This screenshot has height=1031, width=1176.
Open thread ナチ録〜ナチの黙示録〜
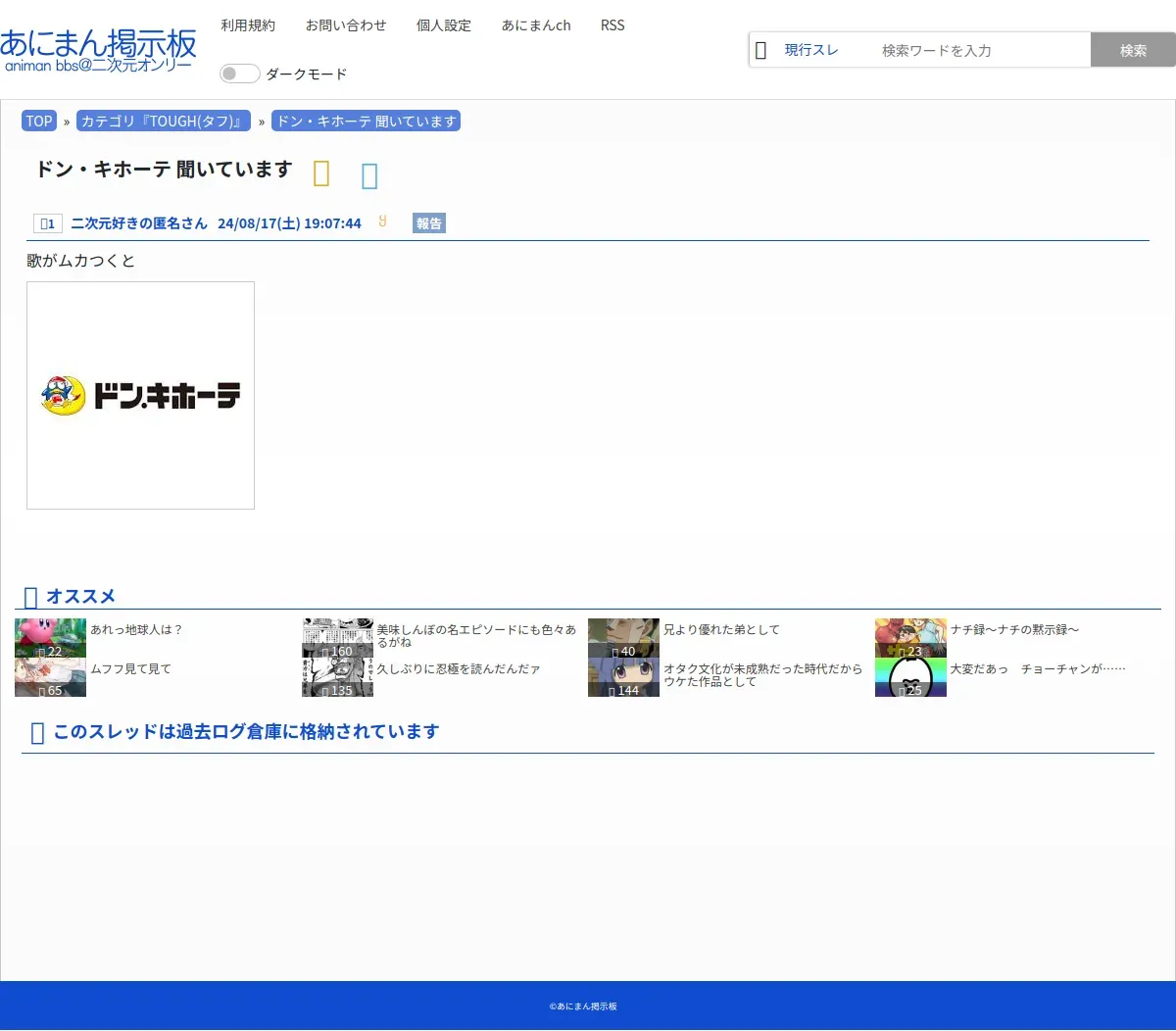point(1015,630)
